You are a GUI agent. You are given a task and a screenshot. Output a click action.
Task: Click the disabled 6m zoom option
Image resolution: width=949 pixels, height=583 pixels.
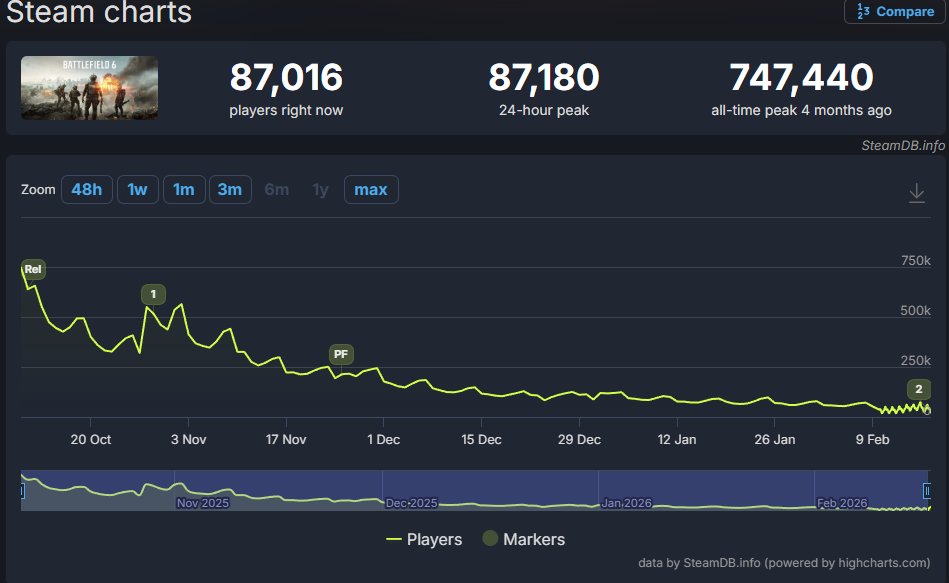click(277, 189)
